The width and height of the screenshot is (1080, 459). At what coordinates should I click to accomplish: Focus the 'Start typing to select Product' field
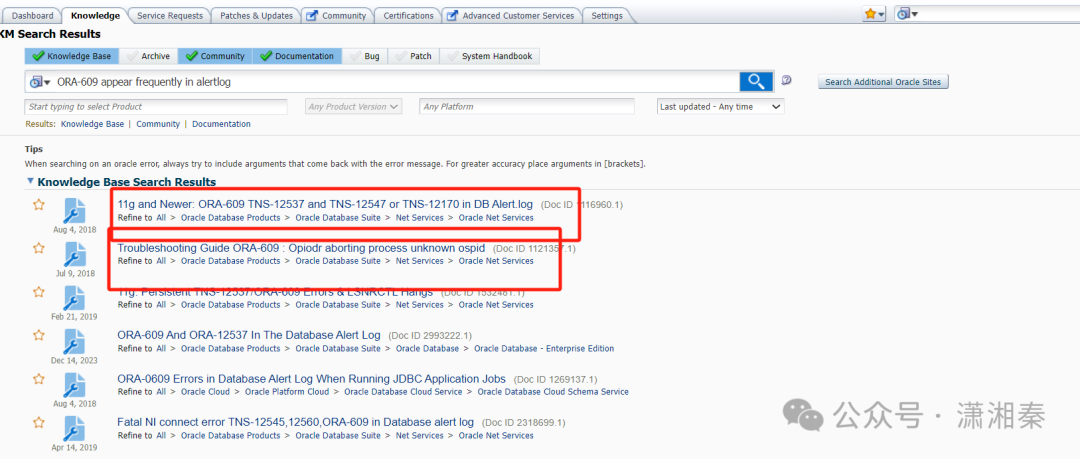click(x=156, y=106)
